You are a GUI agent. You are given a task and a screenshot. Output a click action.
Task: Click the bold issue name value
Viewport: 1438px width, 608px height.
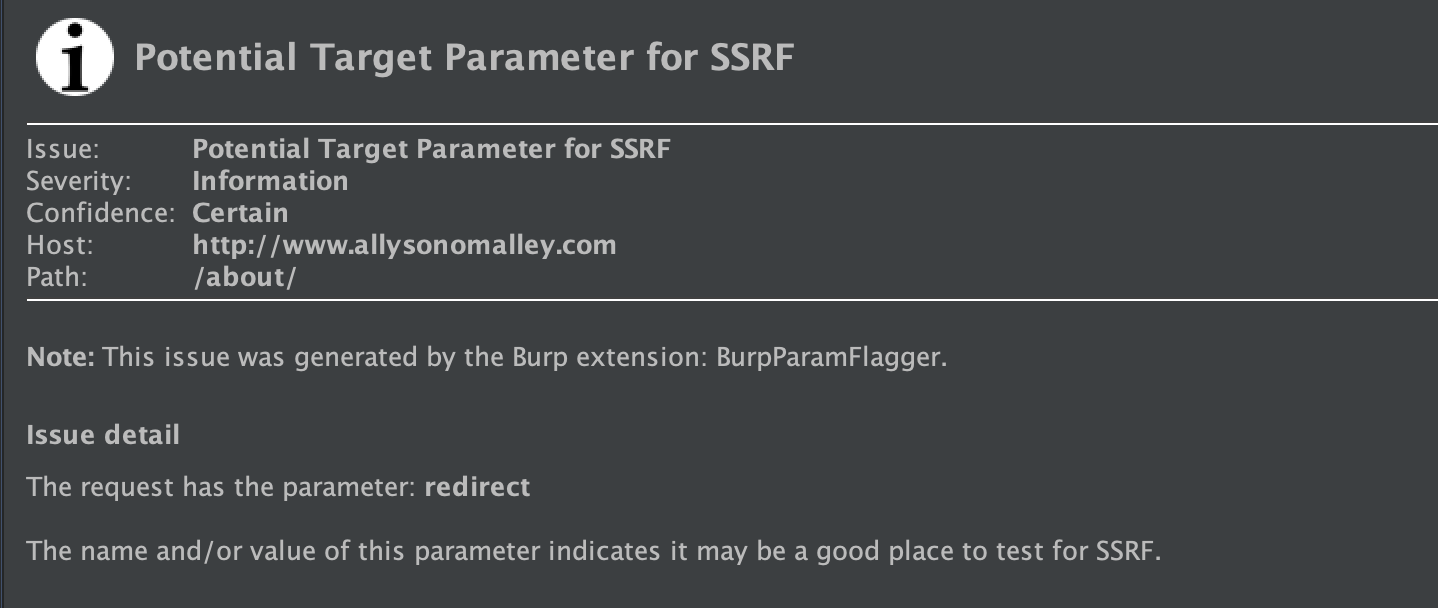point(431,150)
